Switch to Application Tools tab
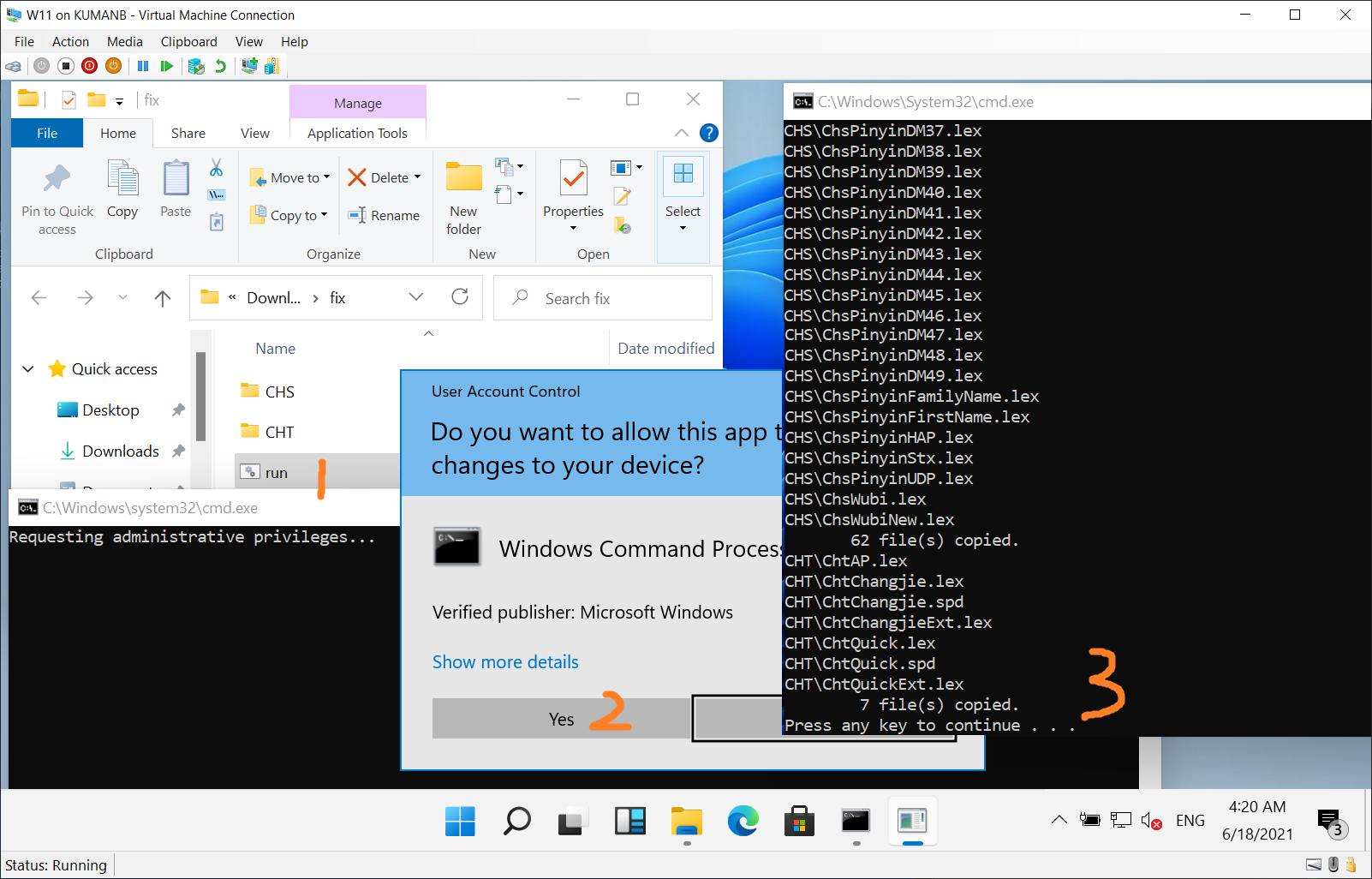 point(357,133)
